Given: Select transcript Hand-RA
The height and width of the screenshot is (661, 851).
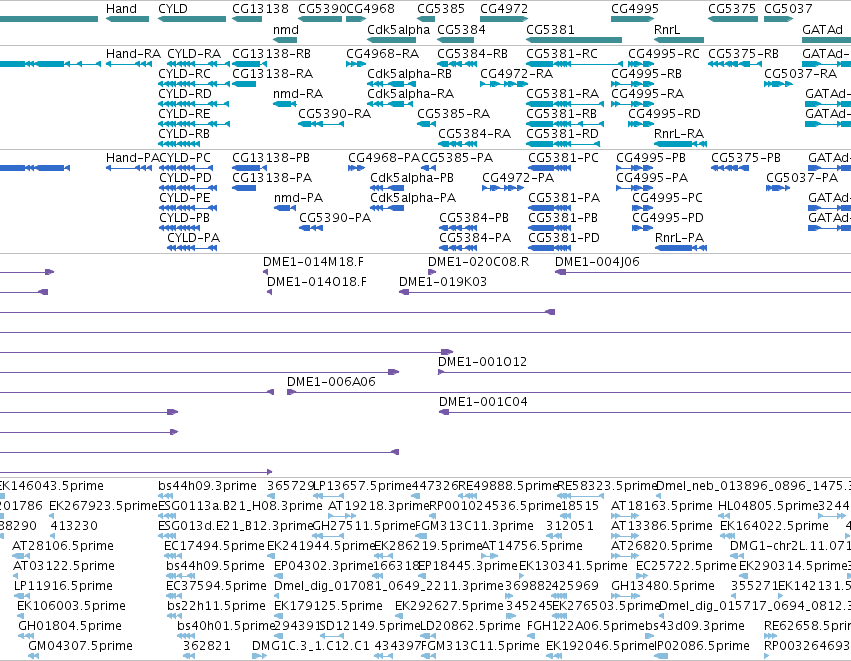Looking at the screenshot, I should tap(133, 54).
